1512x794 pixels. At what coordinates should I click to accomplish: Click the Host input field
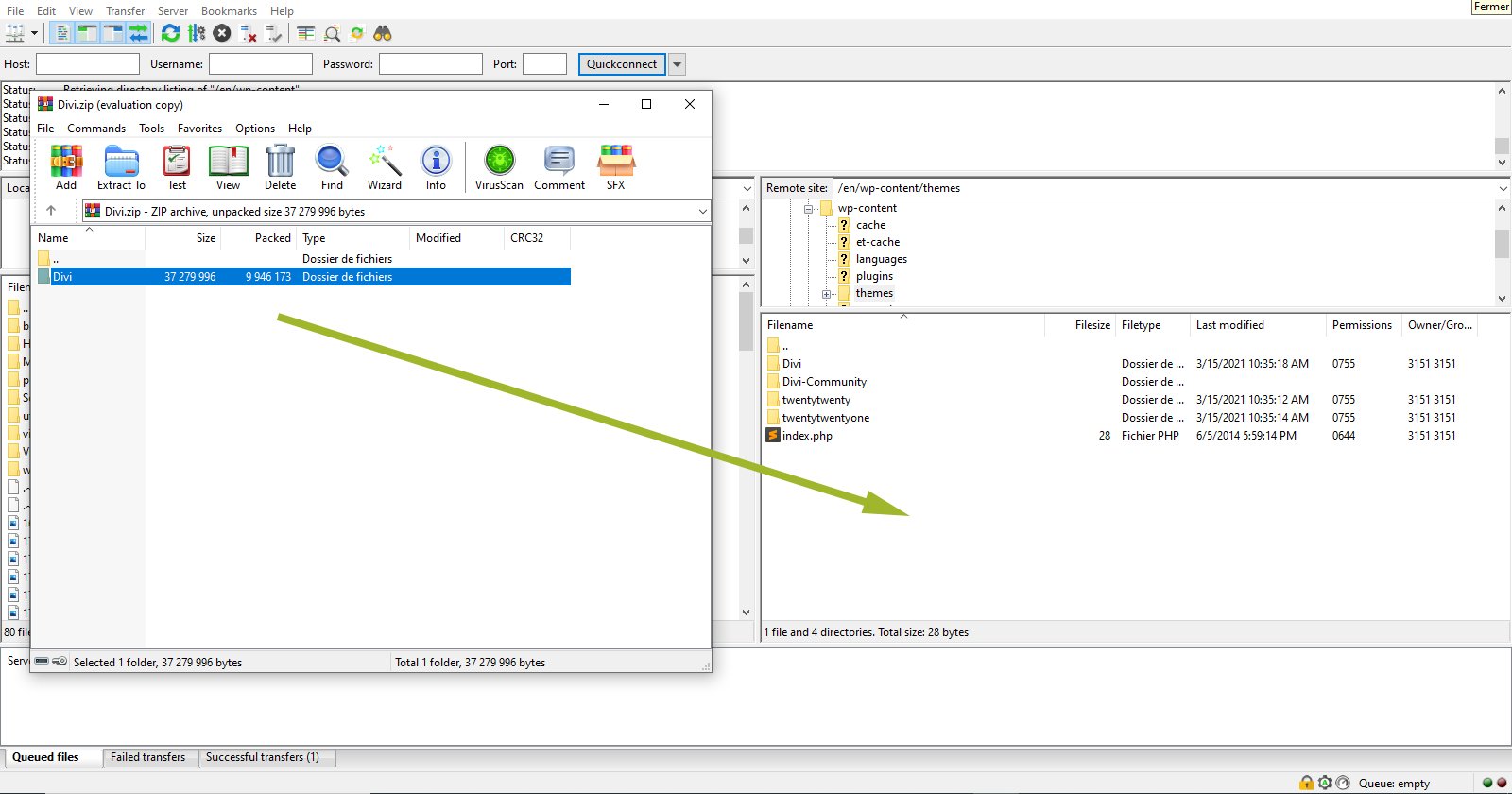tap(88, 64)
